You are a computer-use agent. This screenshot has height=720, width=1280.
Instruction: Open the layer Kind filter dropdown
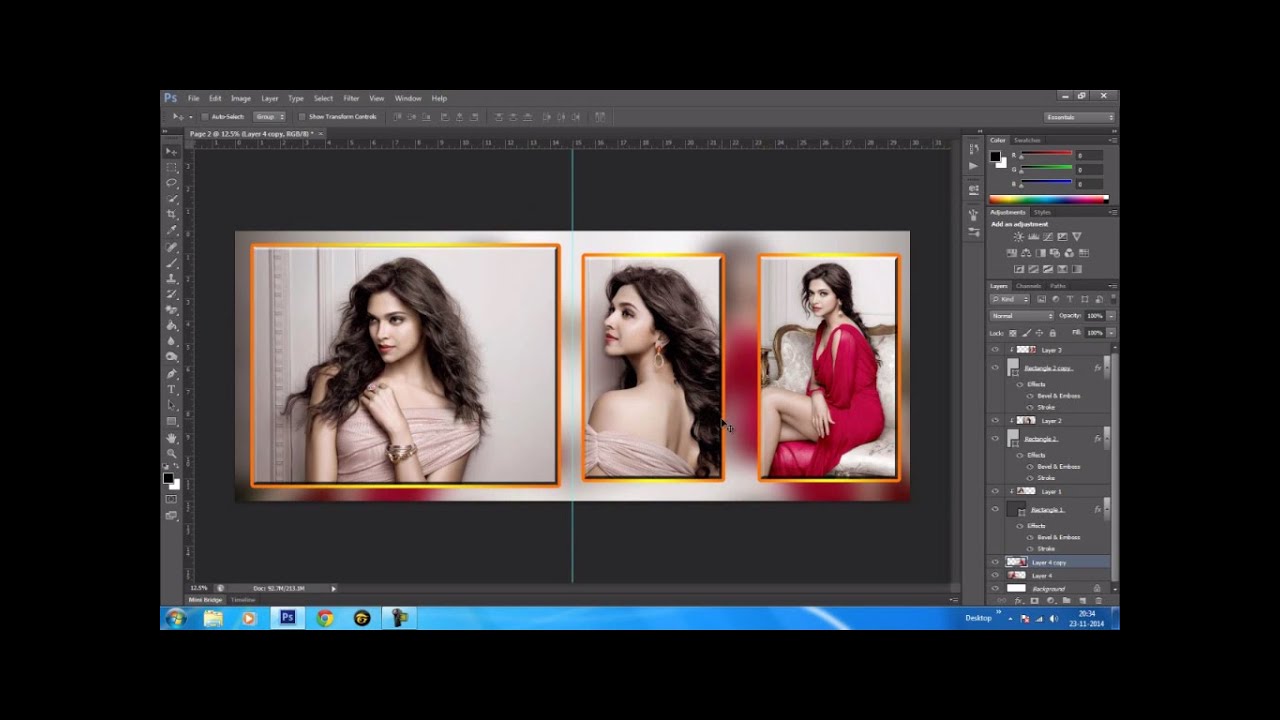1010,299
